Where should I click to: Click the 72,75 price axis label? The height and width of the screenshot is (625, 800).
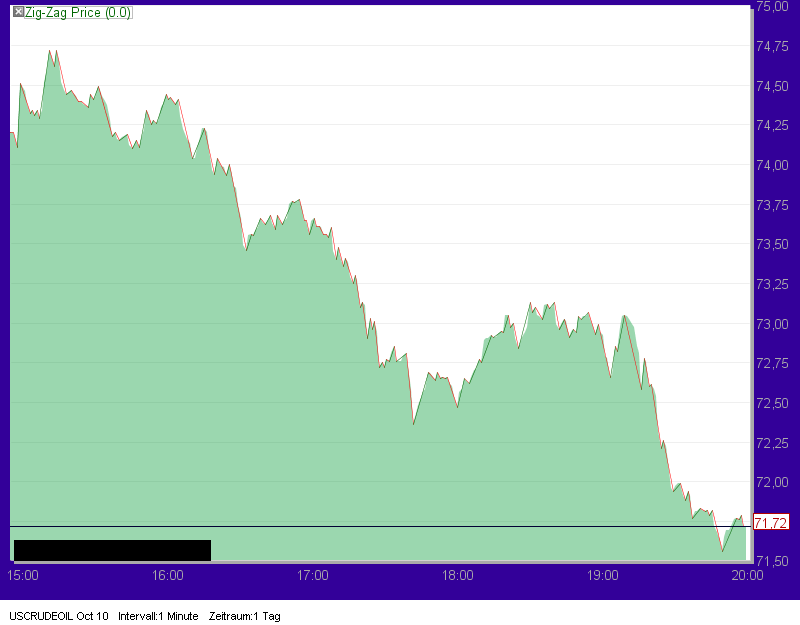point(772,363)
